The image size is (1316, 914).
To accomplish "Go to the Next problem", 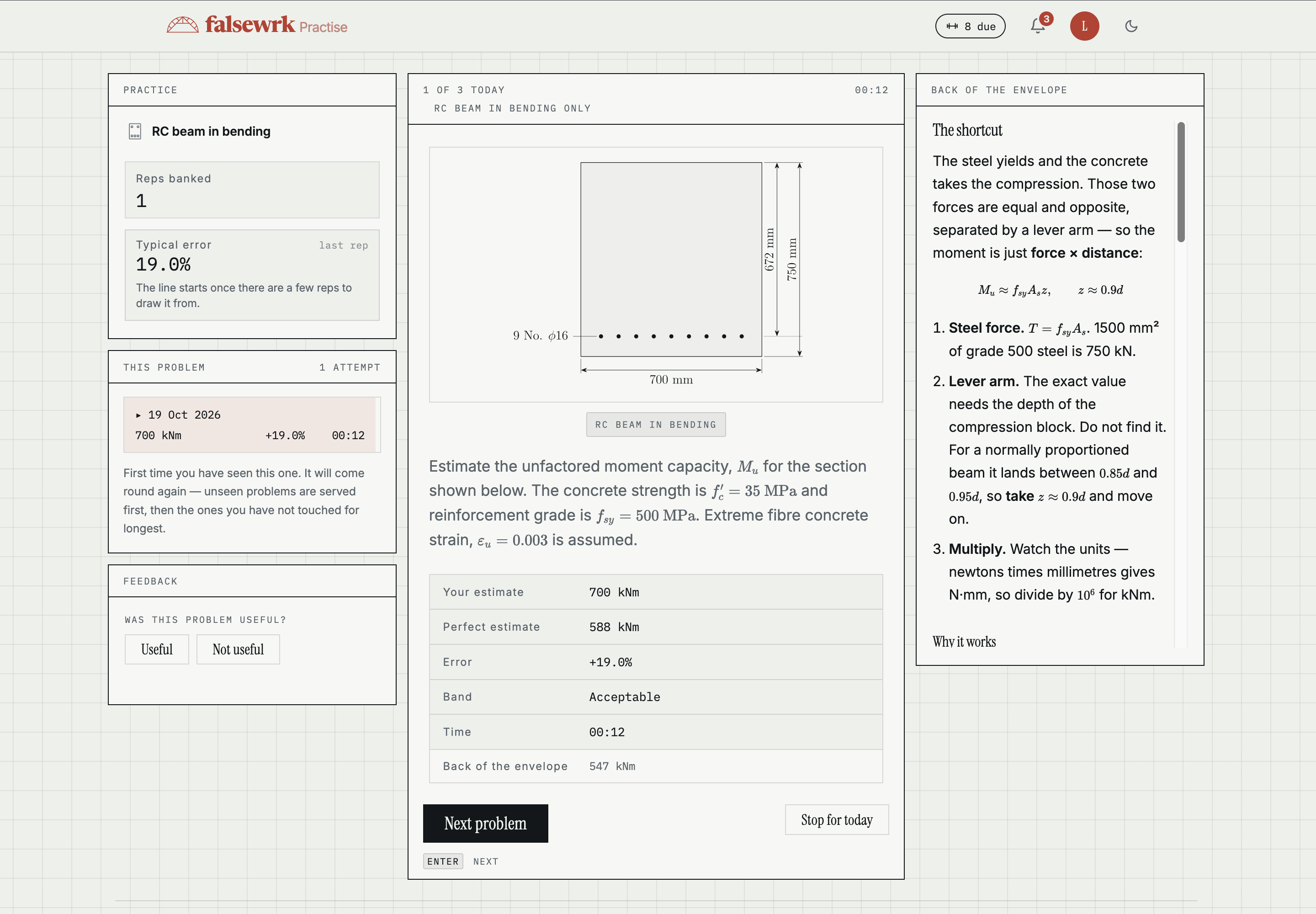I will 485,823.
